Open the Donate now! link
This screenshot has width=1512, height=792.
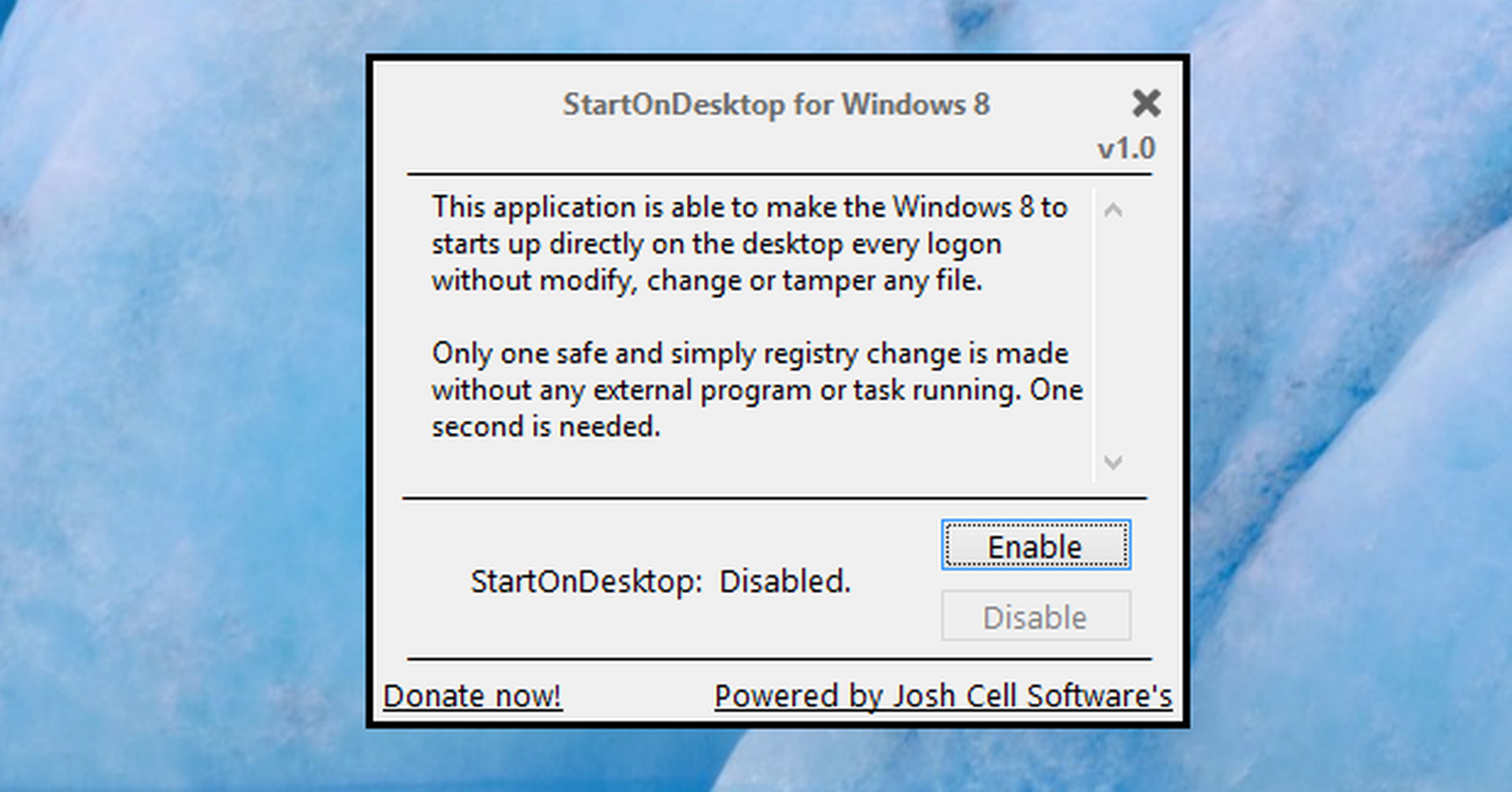[x=471, y=695]
